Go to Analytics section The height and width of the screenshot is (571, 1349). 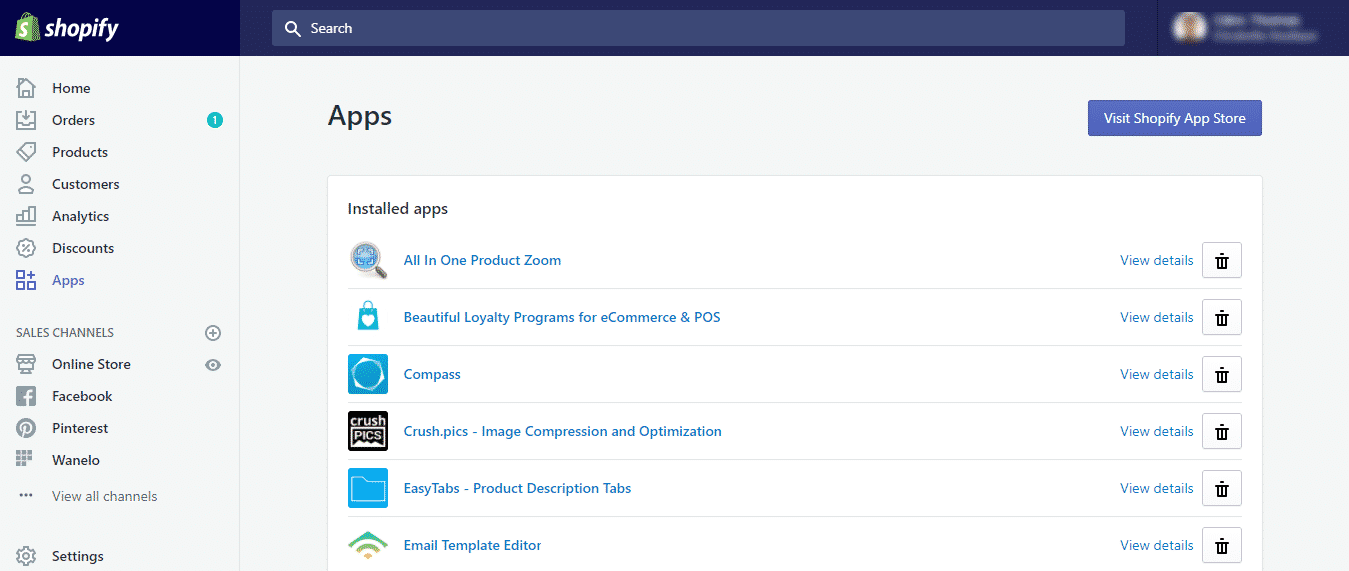(80, 216)
